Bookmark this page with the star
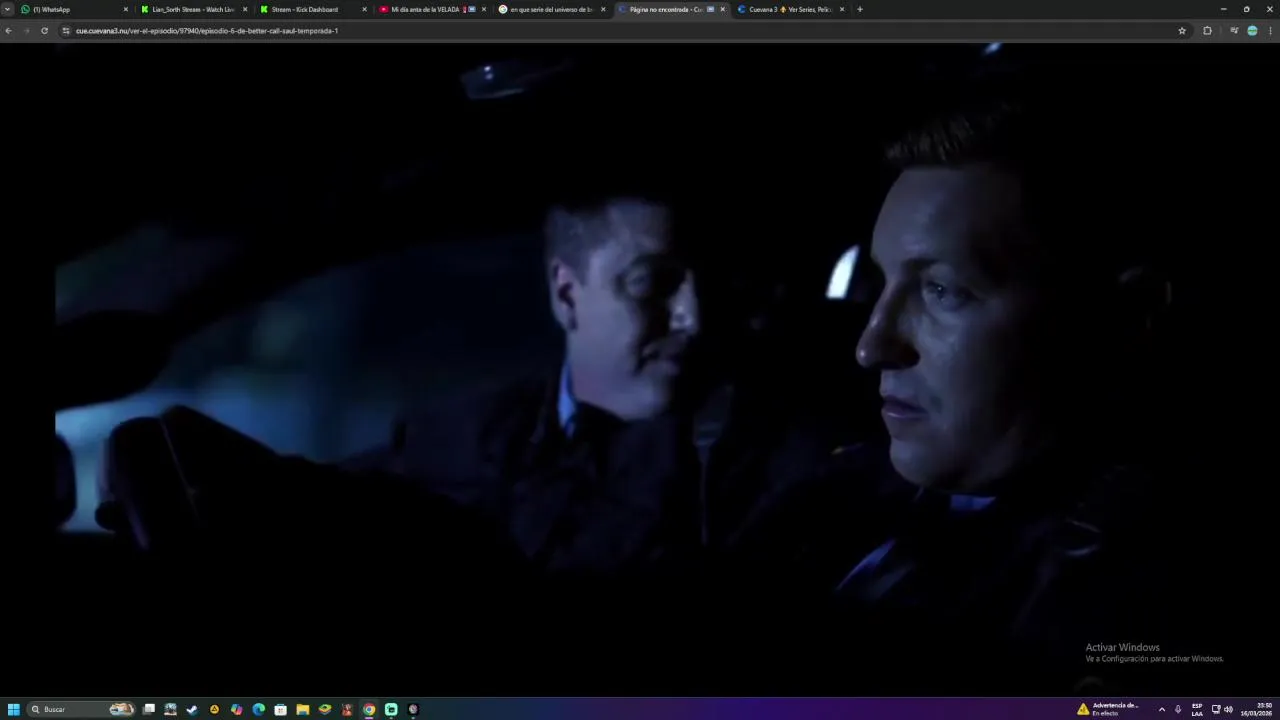This screenshot has height=720, width=1280. click(x=1182, y=31)
